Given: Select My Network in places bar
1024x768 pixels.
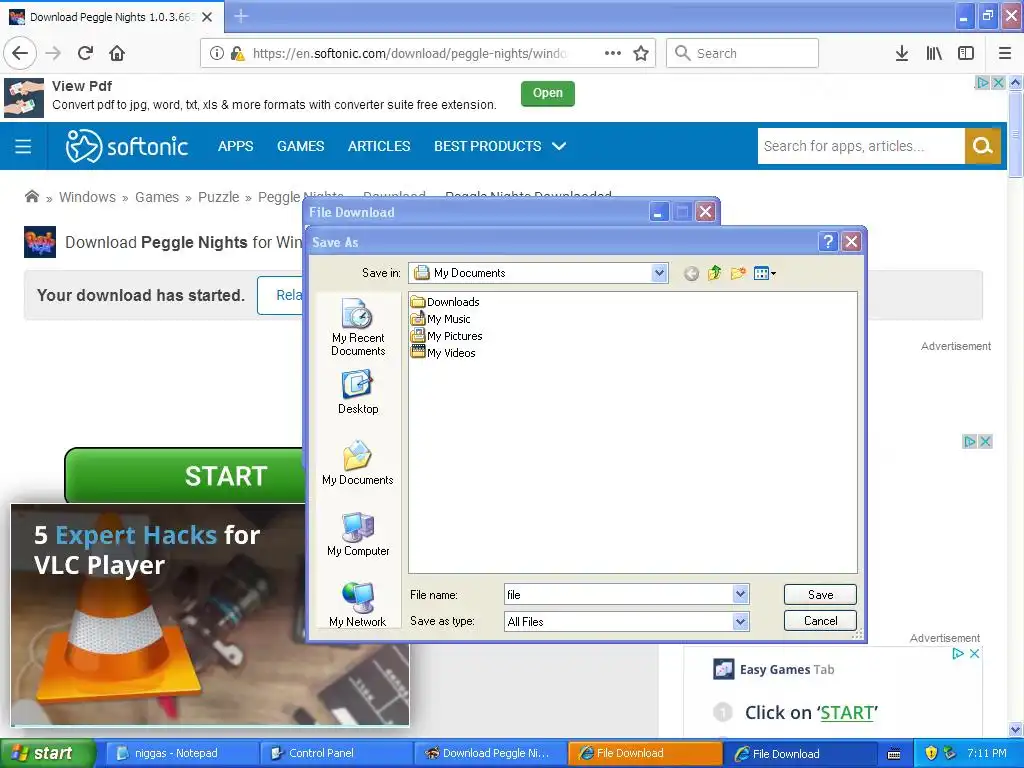Looking at the screenshot, I should click(x=358, y=605).
